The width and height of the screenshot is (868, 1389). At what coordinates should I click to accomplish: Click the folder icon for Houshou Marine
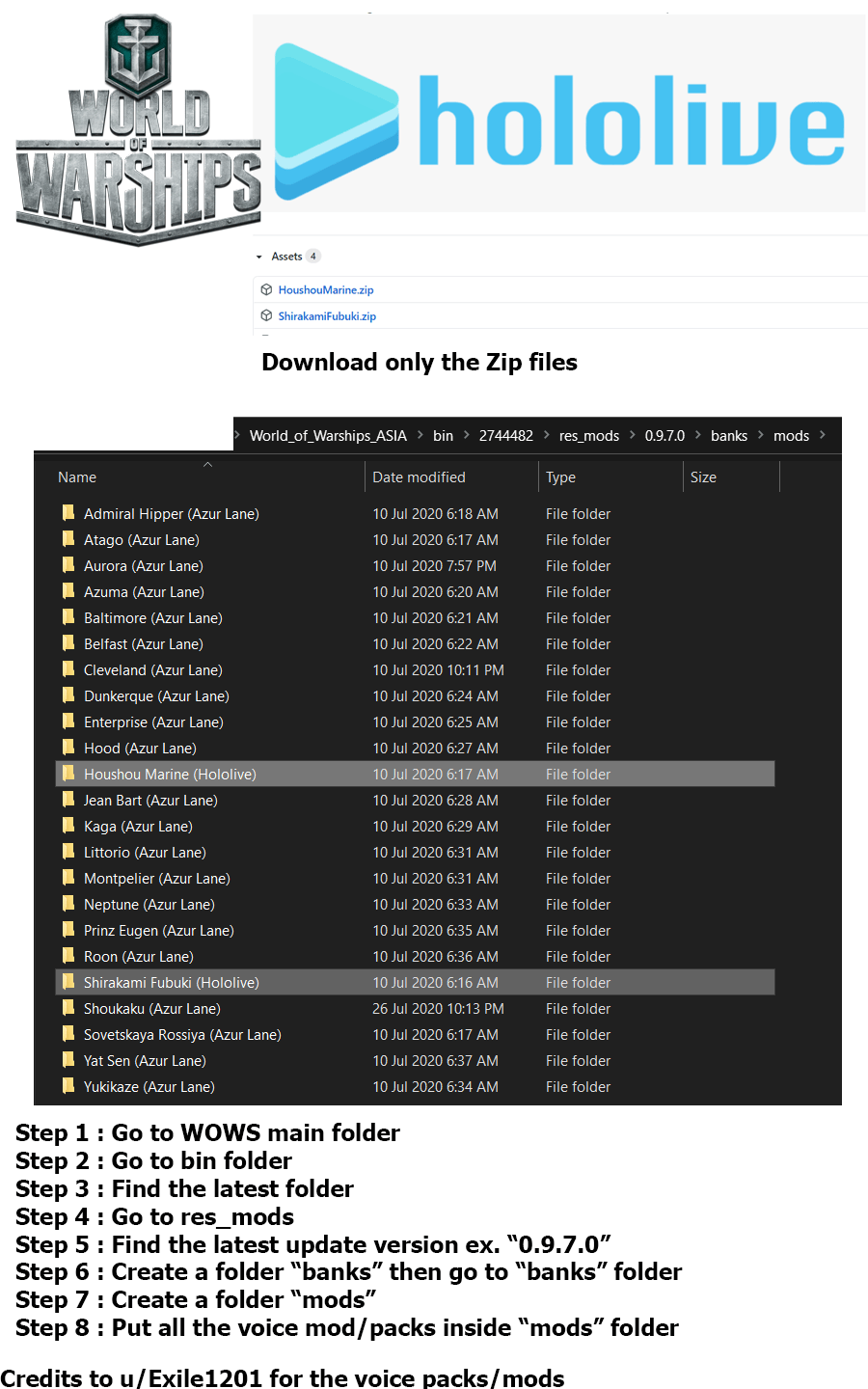(68, 774)
